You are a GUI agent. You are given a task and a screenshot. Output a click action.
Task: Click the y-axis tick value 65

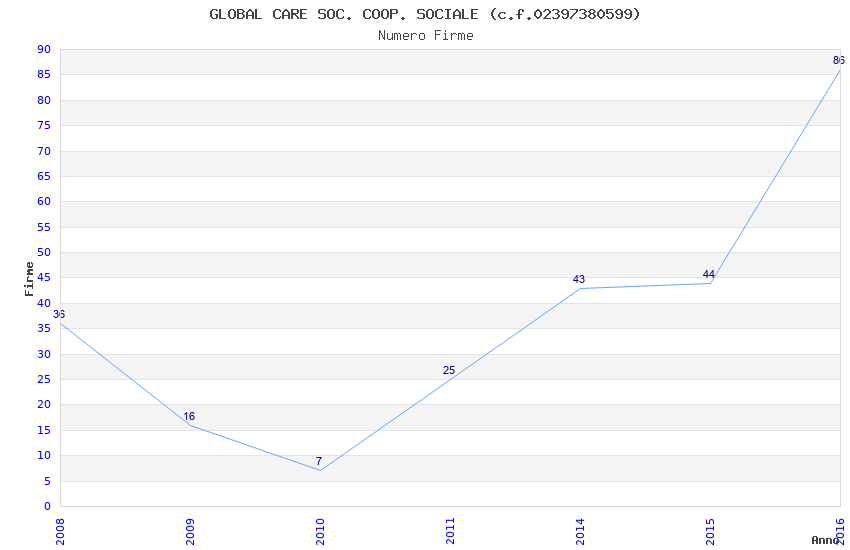click(44, 176)
